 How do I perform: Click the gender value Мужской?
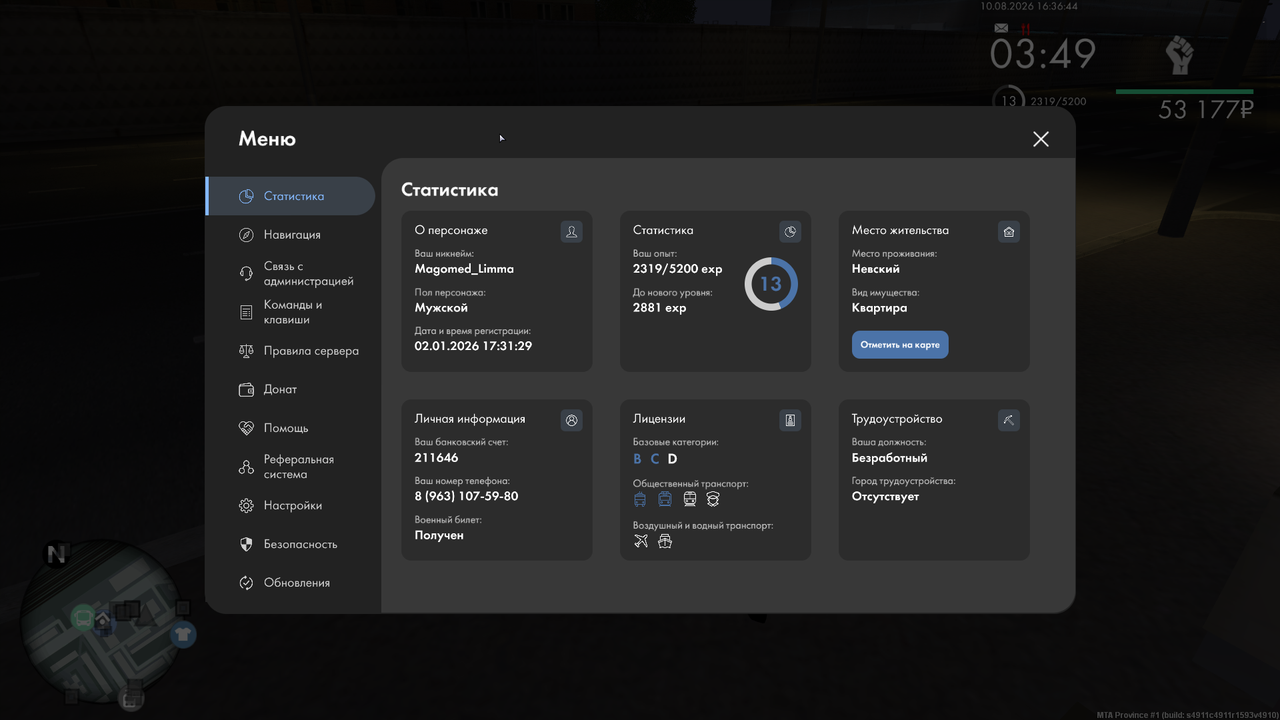pos(441,308)
